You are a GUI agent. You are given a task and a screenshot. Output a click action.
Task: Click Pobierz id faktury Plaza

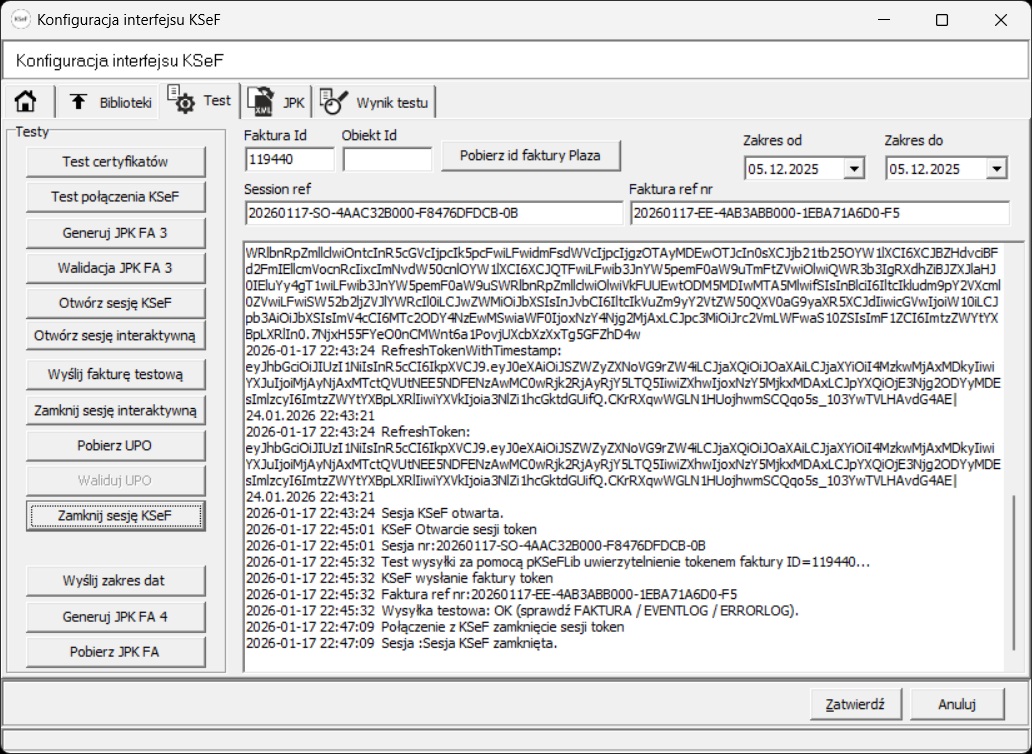(x=530, y=156)
